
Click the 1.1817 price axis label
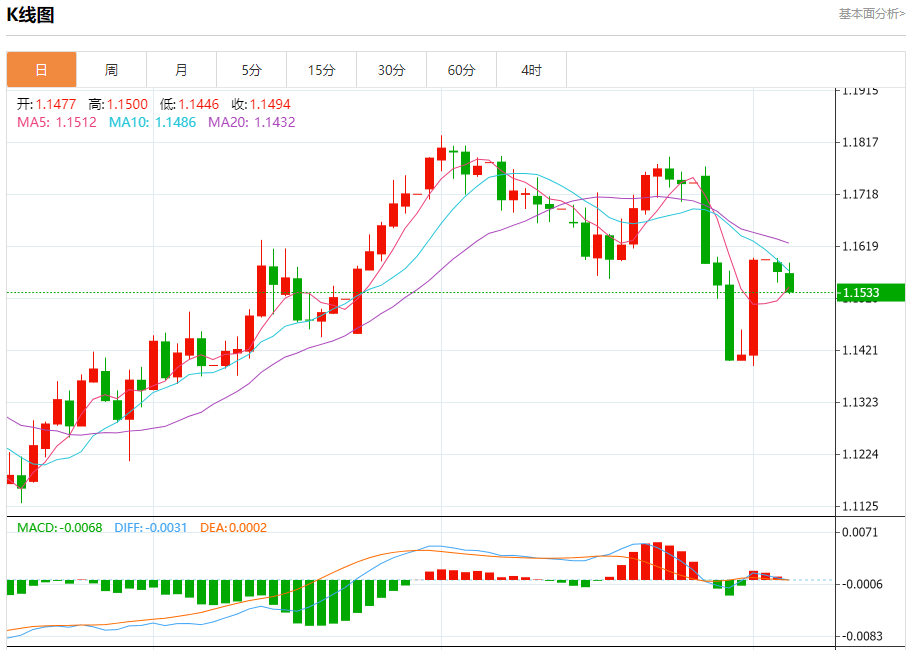(x=861, y=142)
